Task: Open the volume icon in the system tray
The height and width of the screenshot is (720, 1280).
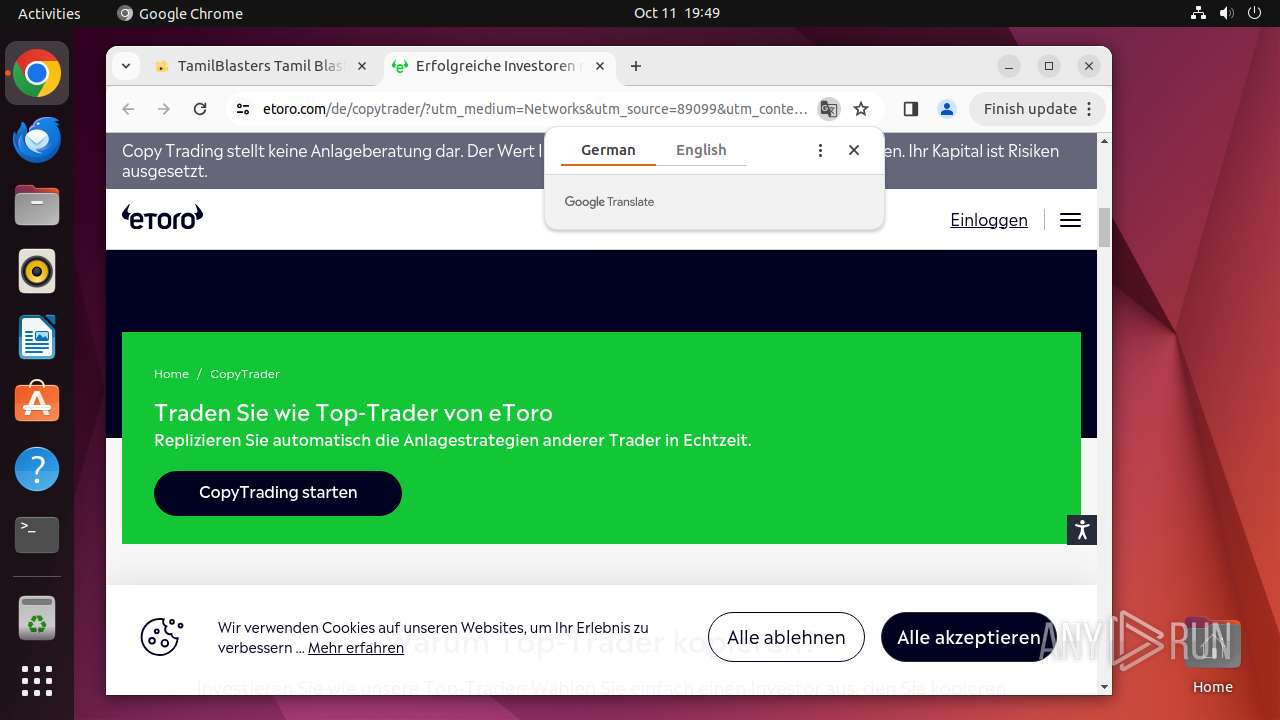Action: tap(1227, 13)
